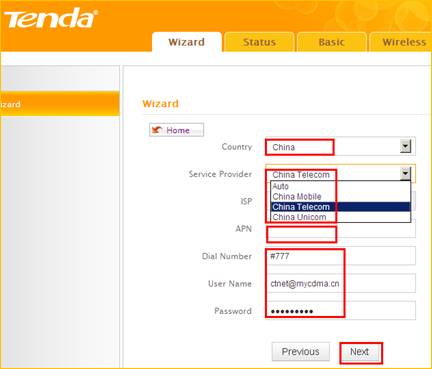Open the Wizard tab
432x369 pixels.
(x=187, y=42)
